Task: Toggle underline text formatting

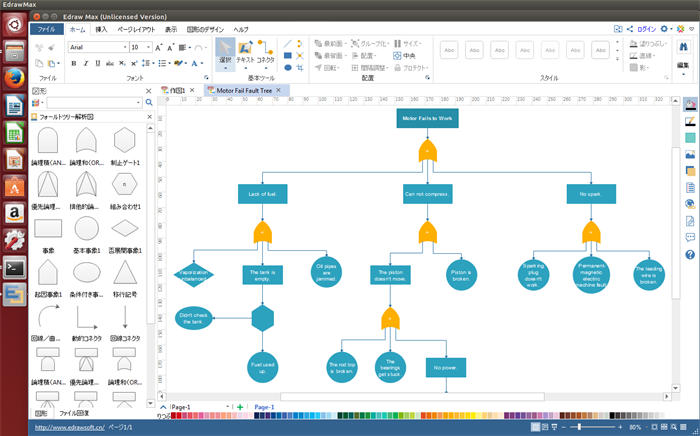Action: click(x=98, y=63)
